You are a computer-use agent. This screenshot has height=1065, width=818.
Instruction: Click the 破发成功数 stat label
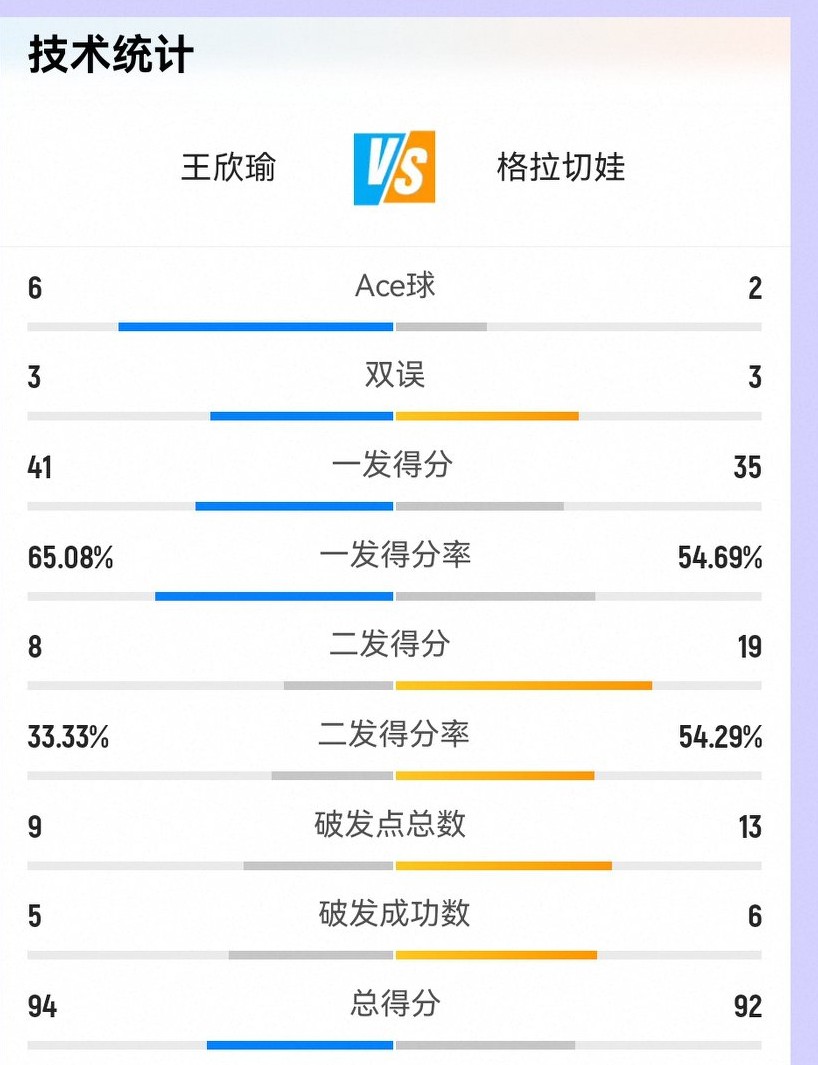pyautogui.click(x=394, y=914)
